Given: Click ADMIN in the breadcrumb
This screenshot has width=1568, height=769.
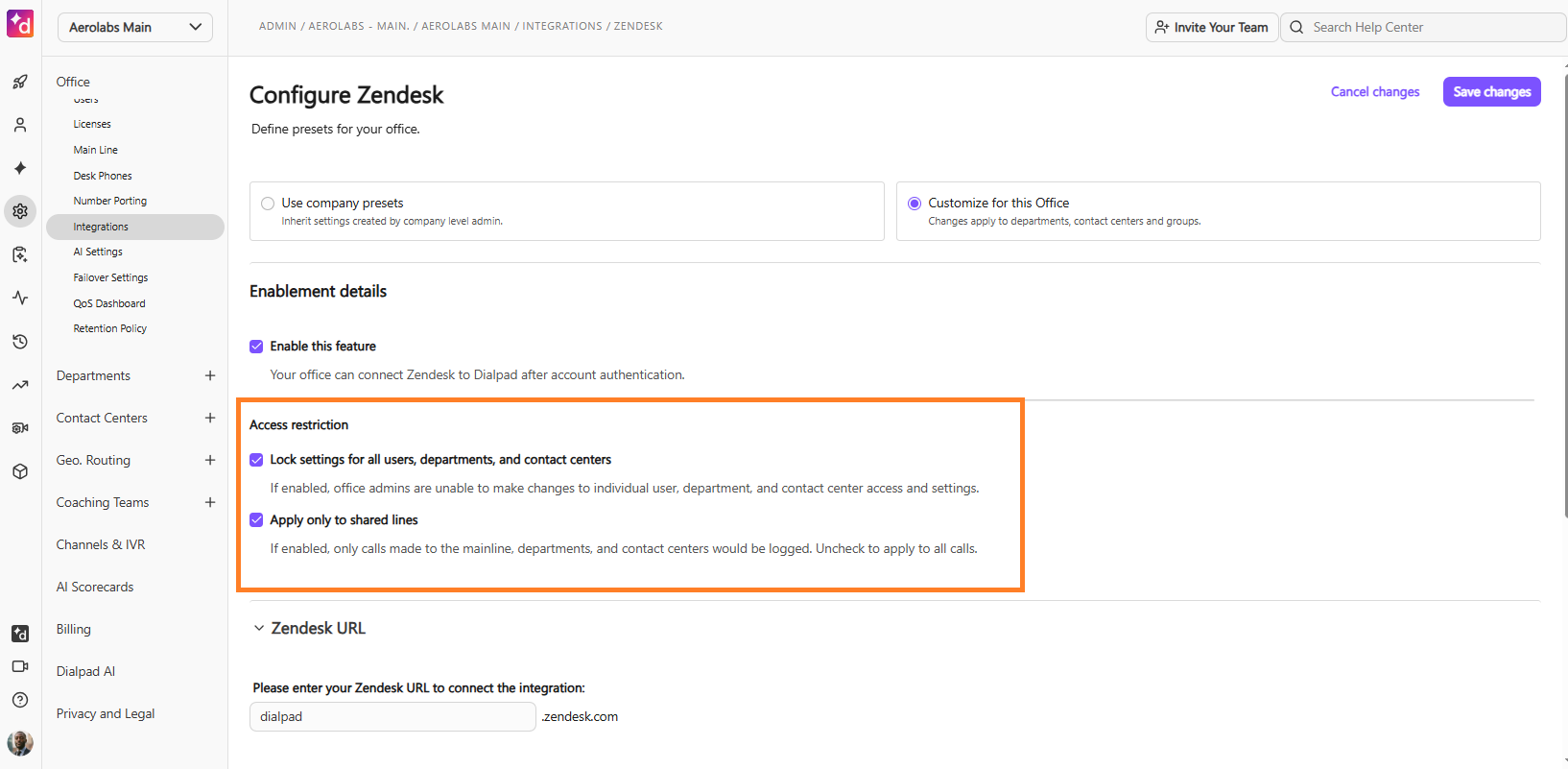Looking at the screenshot, I should (x=277, y=26).
